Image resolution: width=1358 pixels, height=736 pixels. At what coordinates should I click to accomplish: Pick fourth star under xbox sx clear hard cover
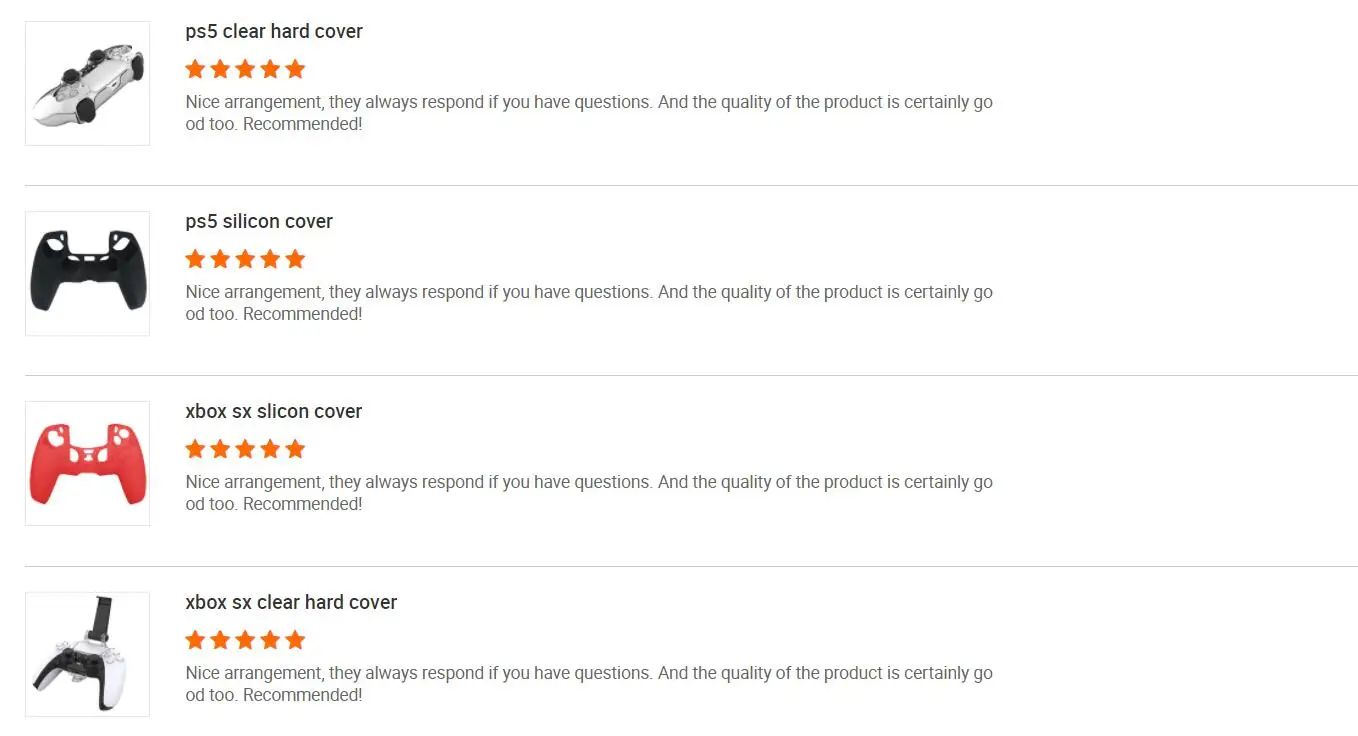click(270, 640)
